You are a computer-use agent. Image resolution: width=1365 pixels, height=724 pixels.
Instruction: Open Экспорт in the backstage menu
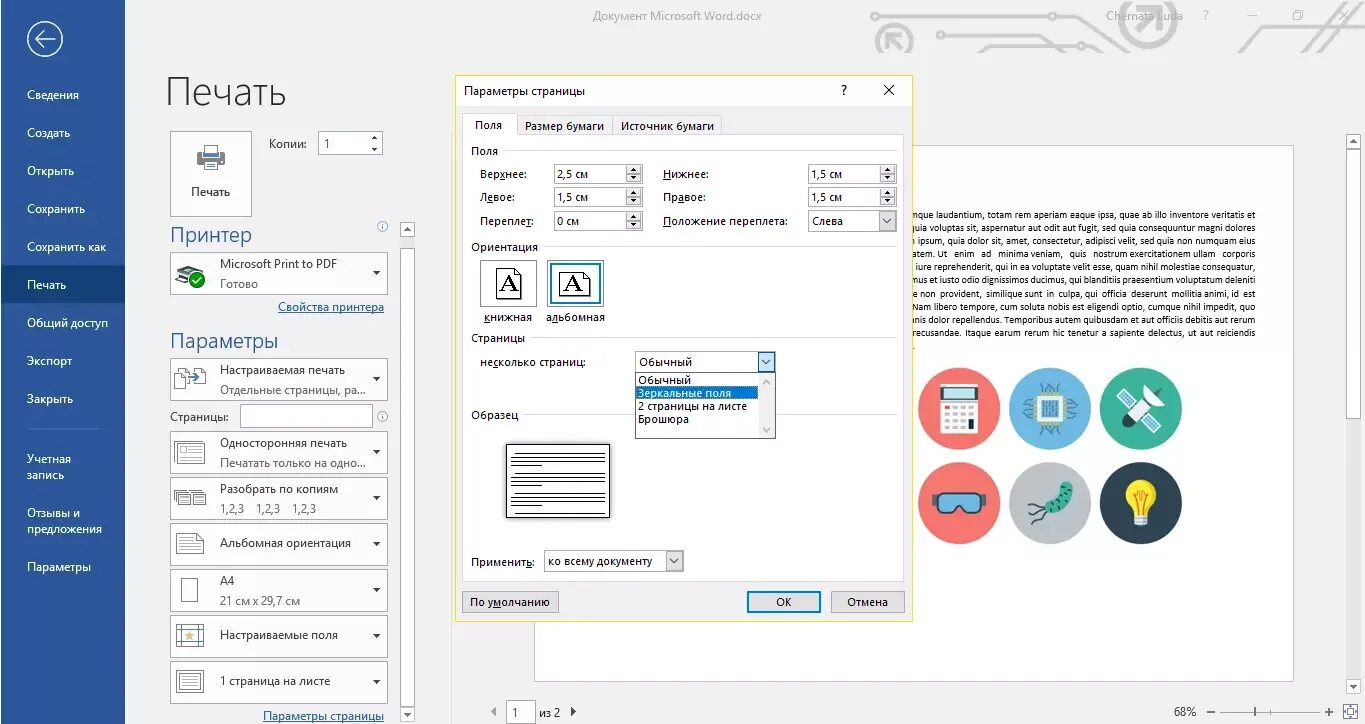coord(50,361)
